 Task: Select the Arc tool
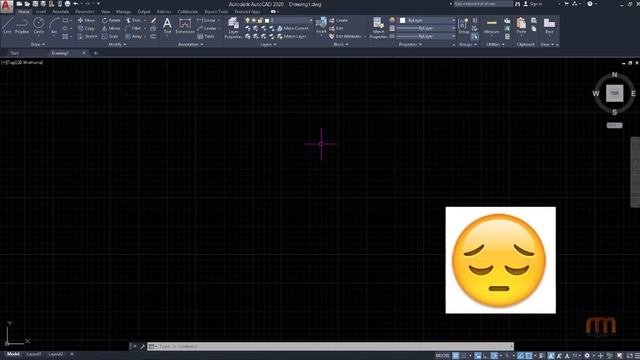54,26
